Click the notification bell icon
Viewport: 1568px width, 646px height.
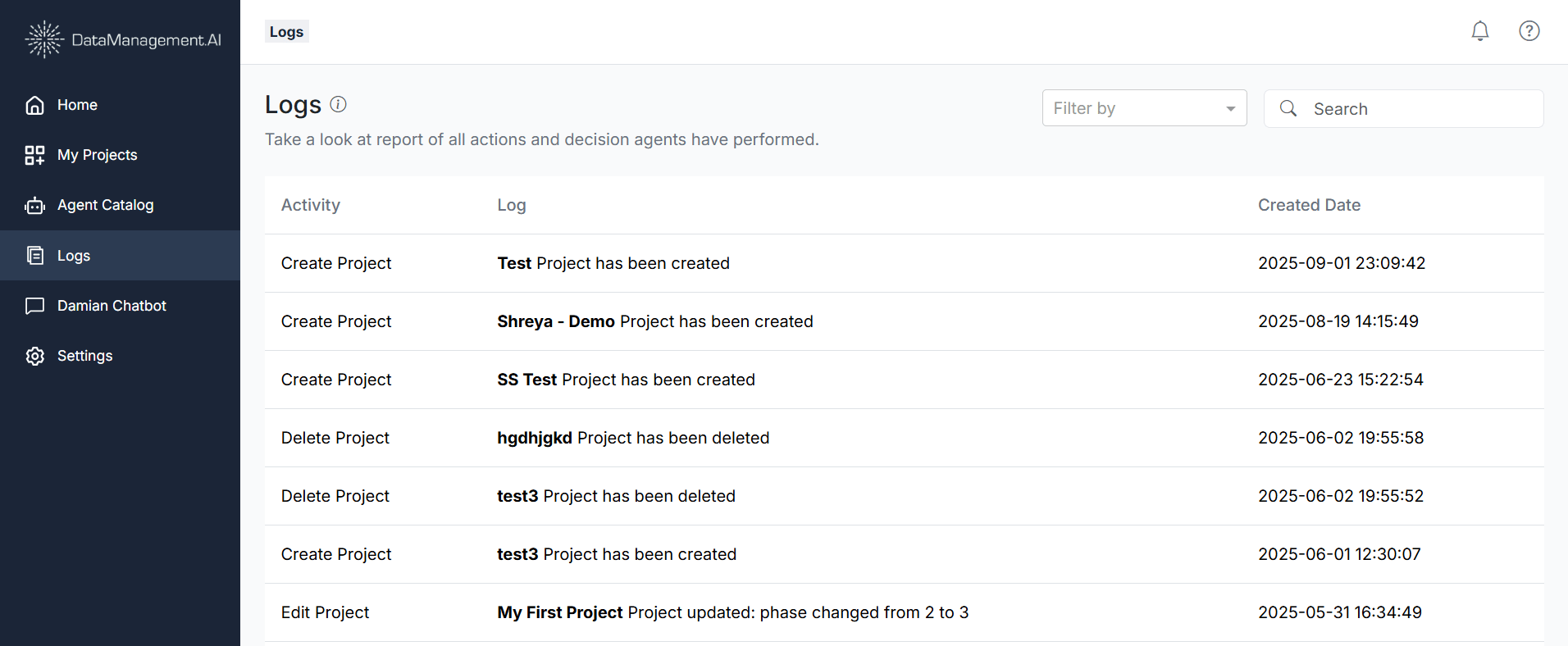pos(1479,31)
